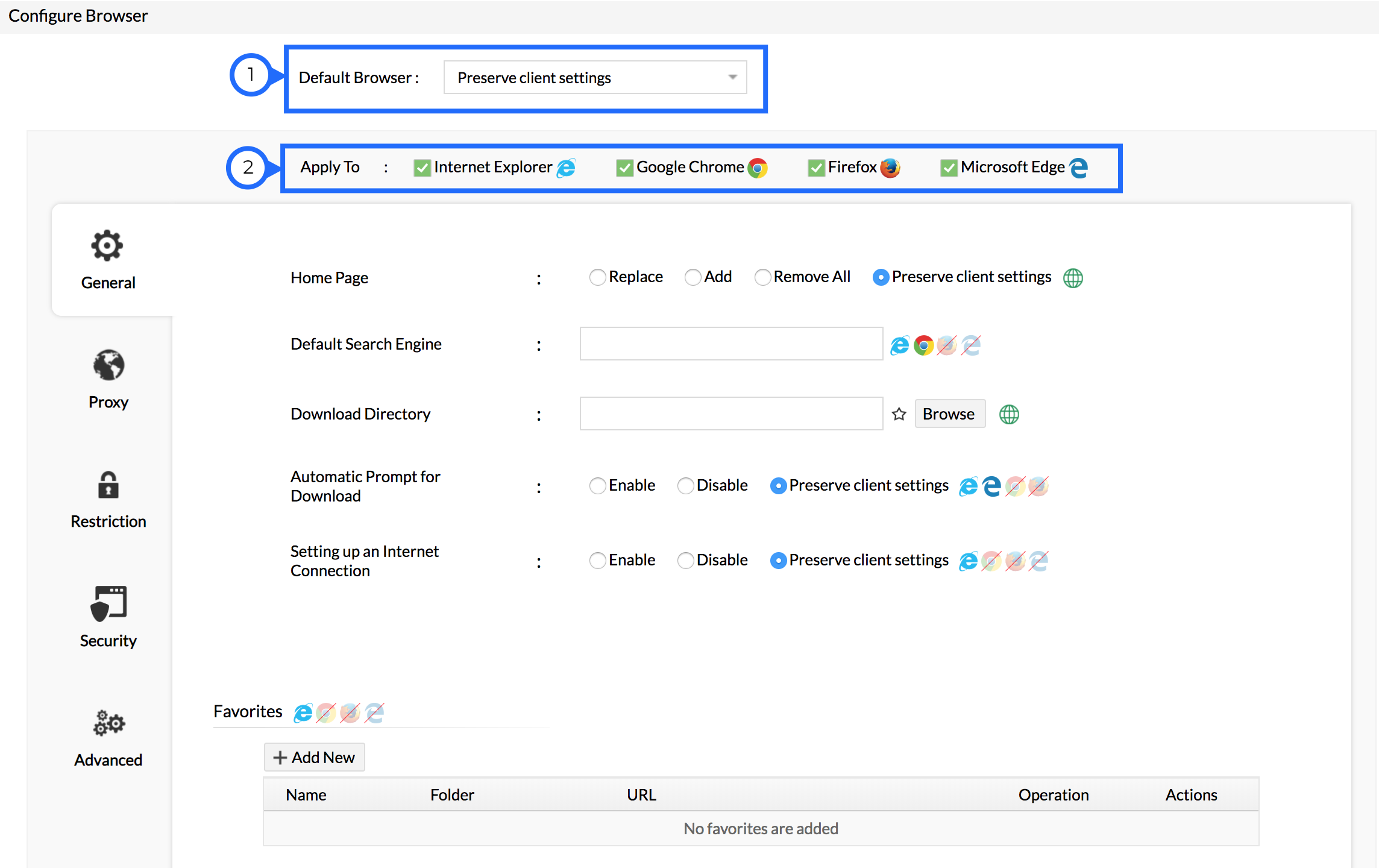
Task: Click the Internet Explorer icon next to Favorites heading
Action: tap(303, 713)
